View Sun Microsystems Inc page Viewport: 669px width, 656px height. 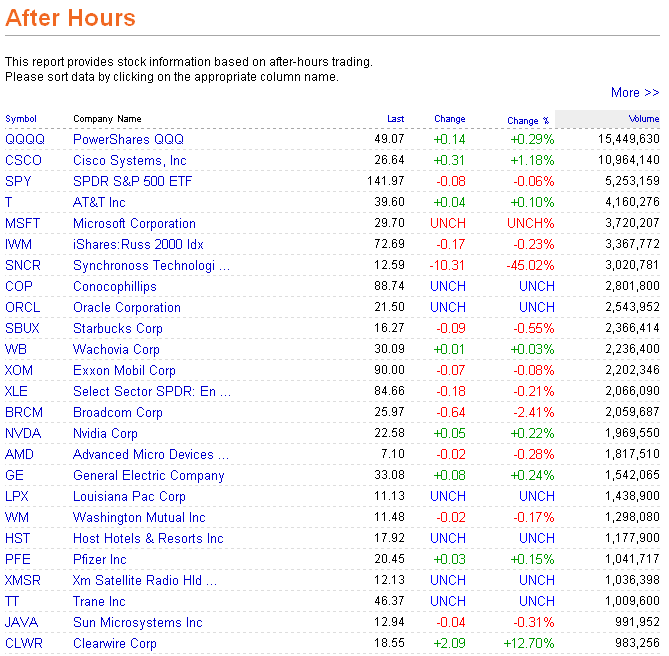137,622
